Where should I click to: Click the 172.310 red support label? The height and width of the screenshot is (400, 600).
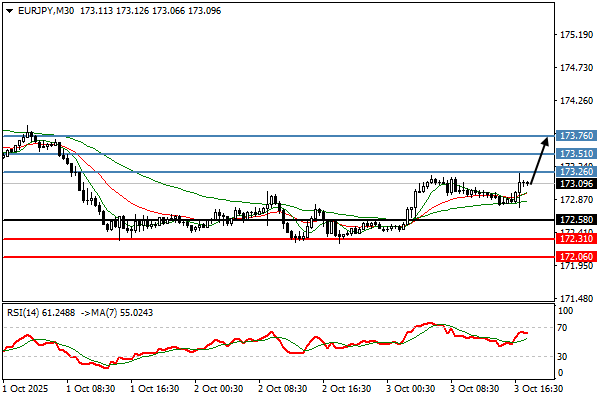coord(575,239)
